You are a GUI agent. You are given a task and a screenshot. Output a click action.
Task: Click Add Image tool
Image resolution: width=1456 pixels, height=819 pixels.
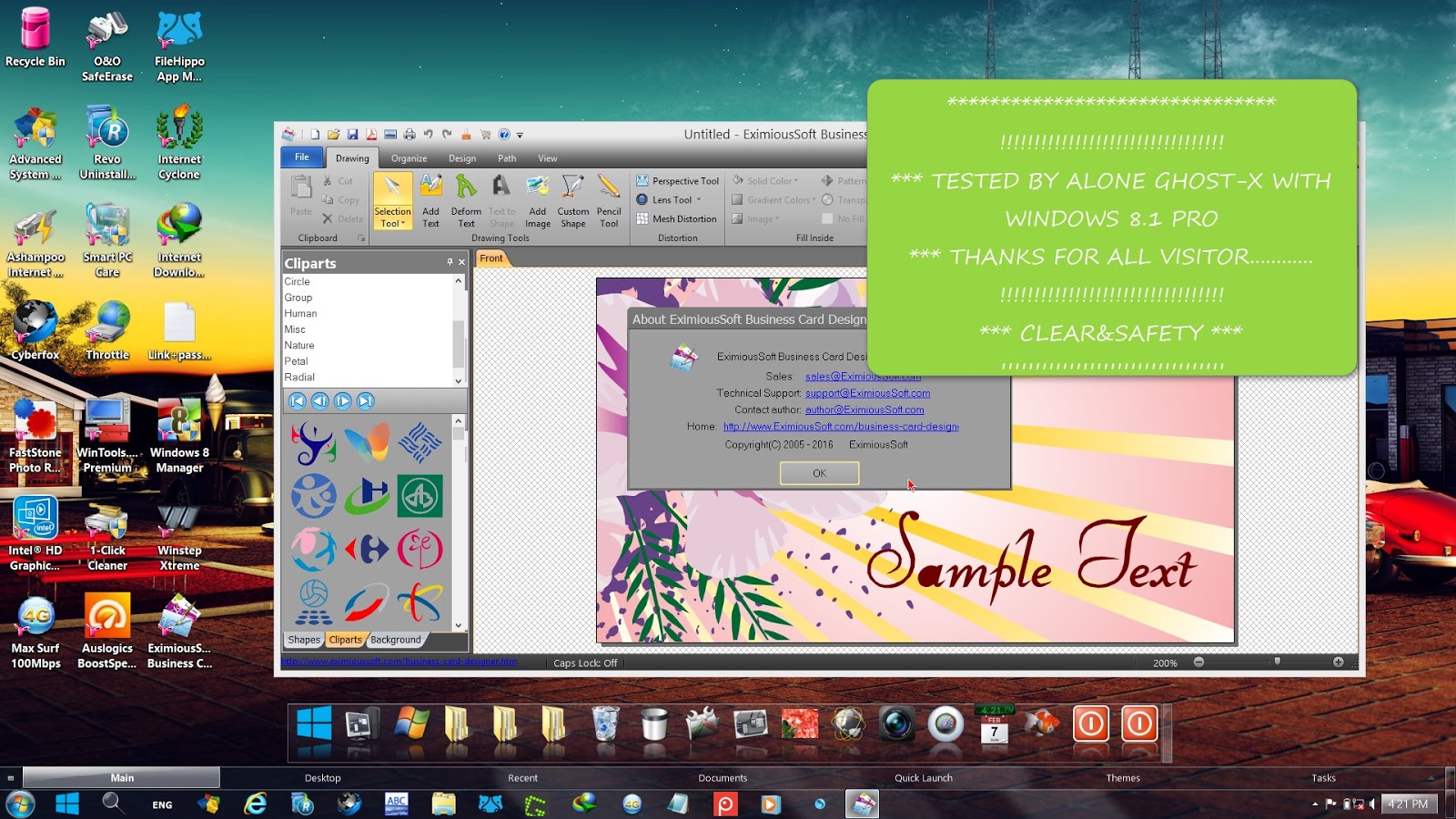pos(538,201)
